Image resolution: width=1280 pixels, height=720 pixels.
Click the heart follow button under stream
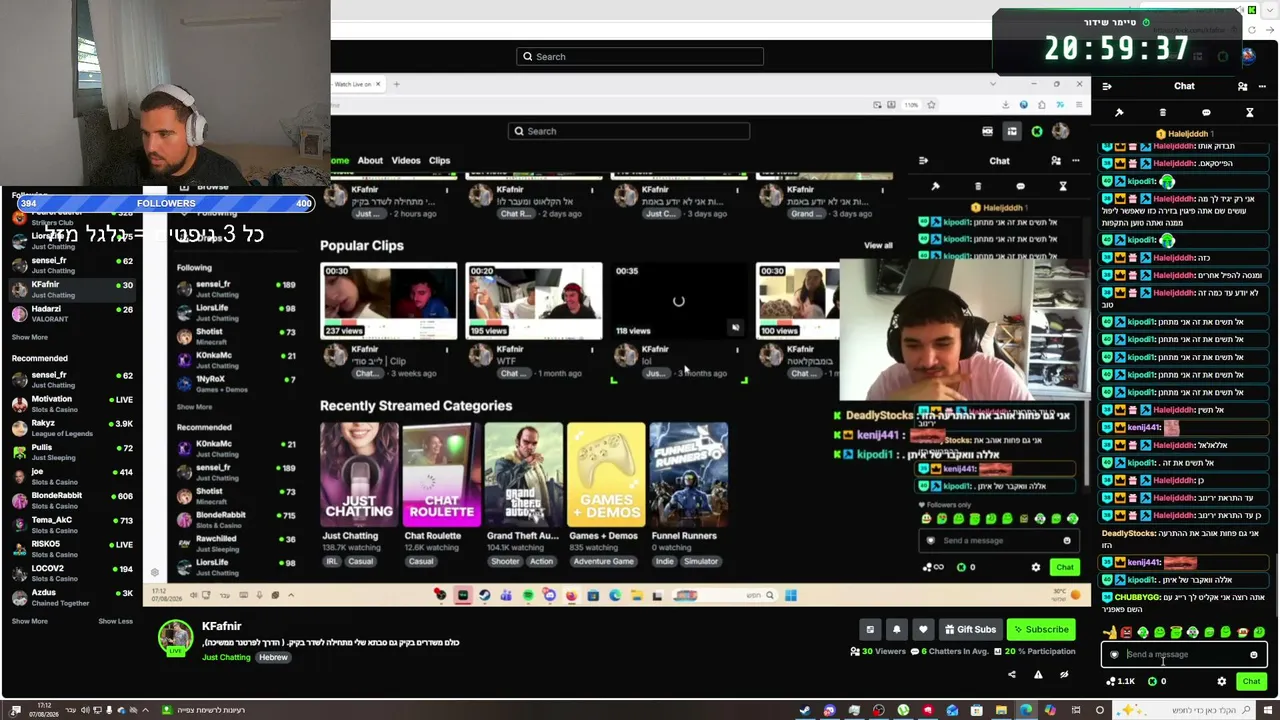(x=923, y=629)
